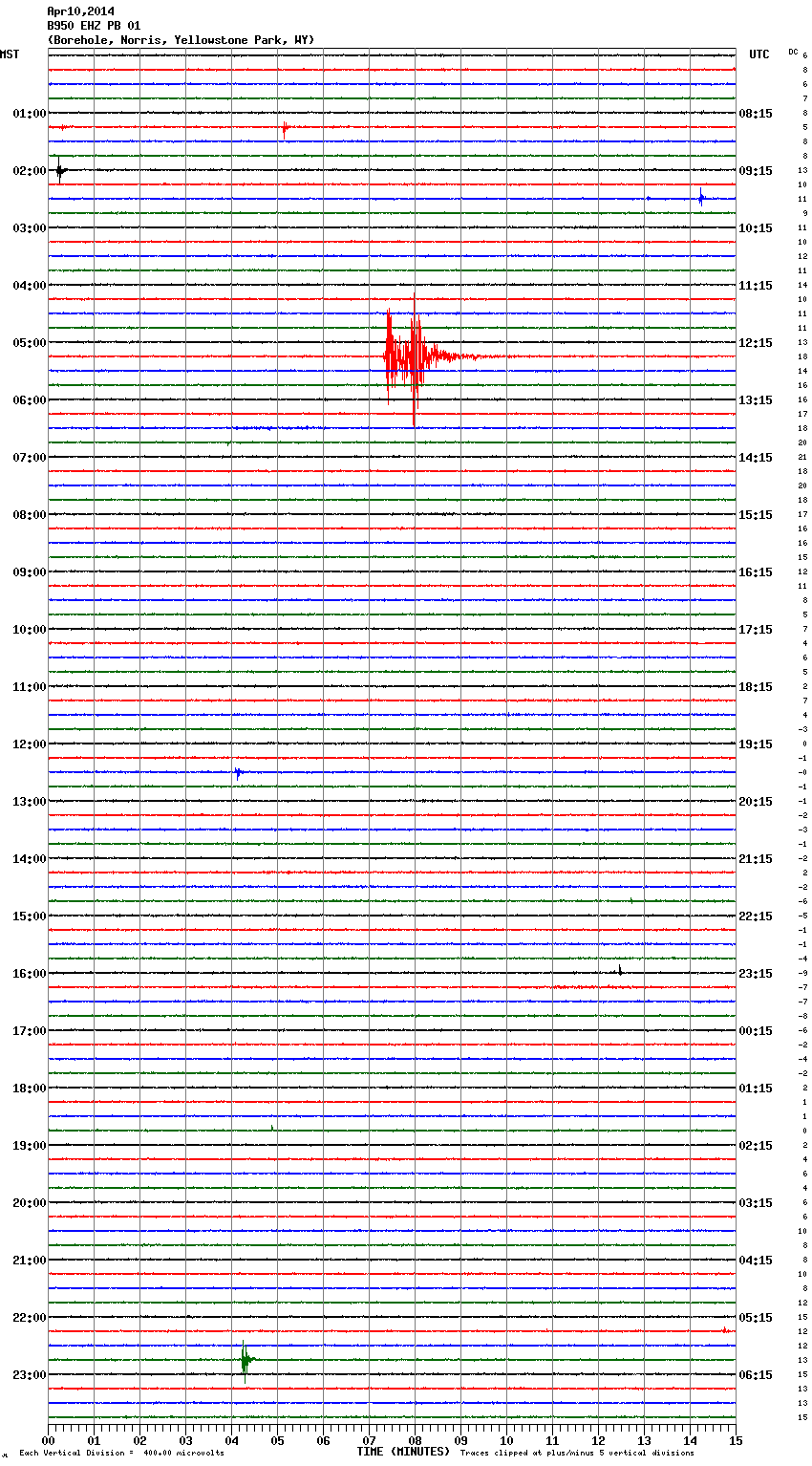The image size is (812, 1466).
Task: Click the "12:00" MST time label
Action: click(30, 744)
